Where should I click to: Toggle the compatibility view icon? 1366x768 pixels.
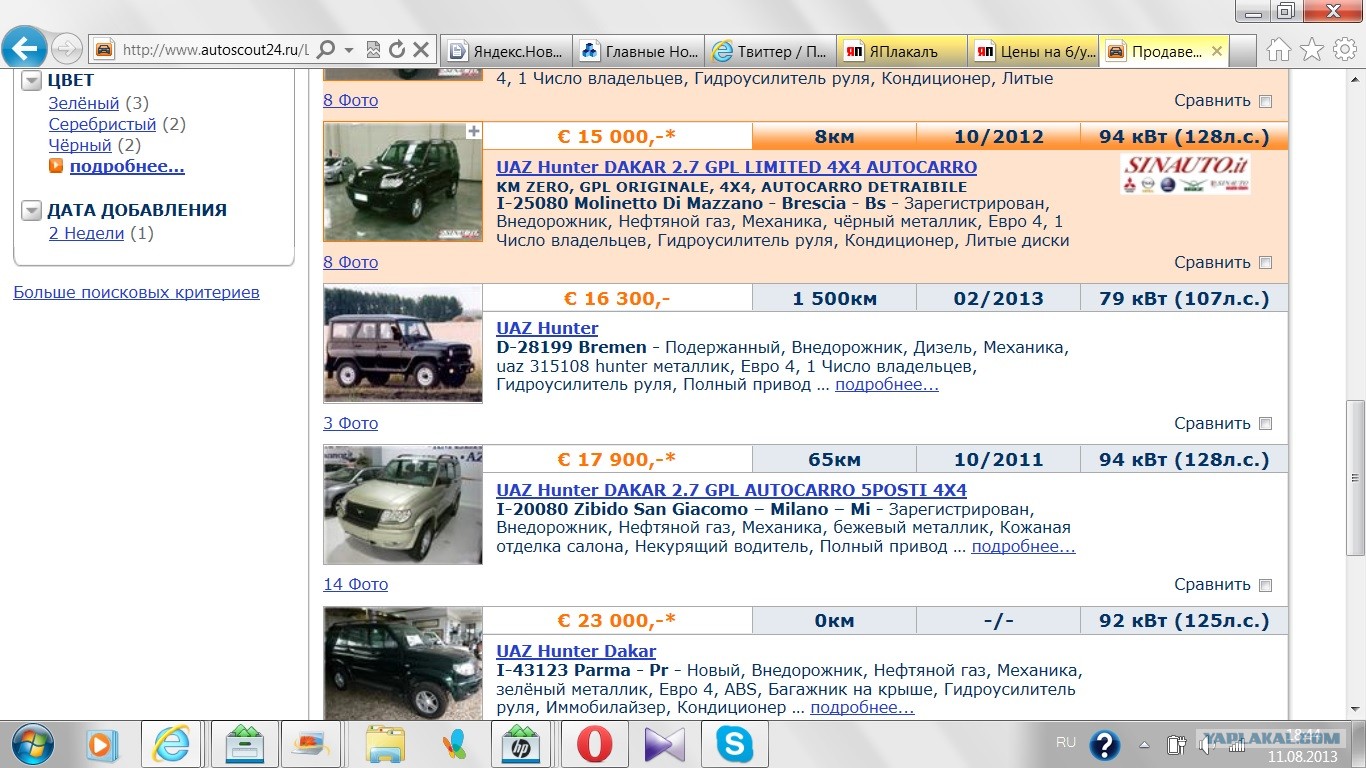pos(373,50)
